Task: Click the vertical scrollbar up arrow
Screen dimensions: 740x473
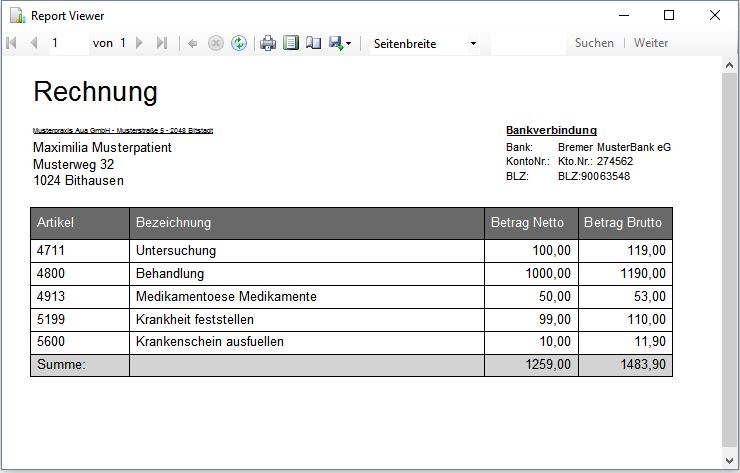Action: [730, 63]
